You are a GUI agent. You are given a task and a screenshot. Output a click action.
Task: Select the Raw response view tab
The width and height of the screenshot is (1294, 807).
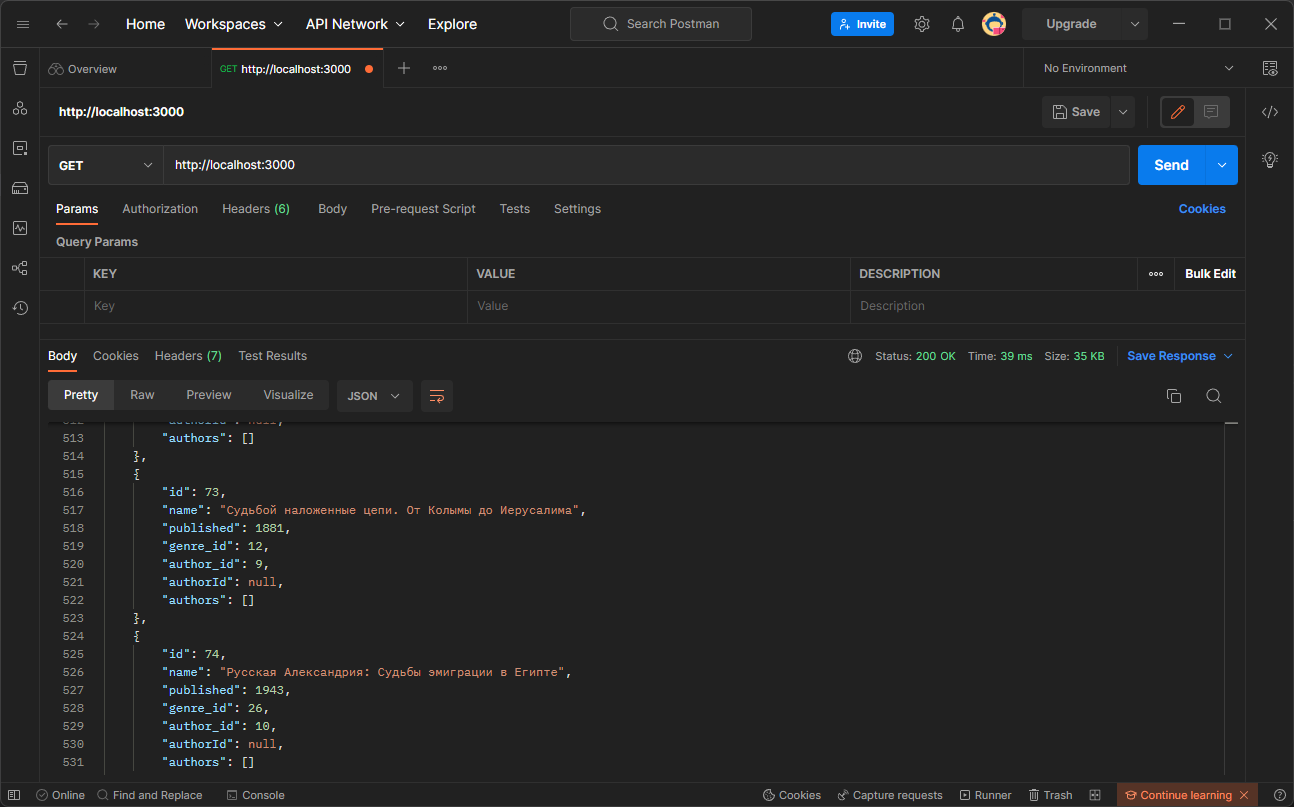[x=142, y=395]
